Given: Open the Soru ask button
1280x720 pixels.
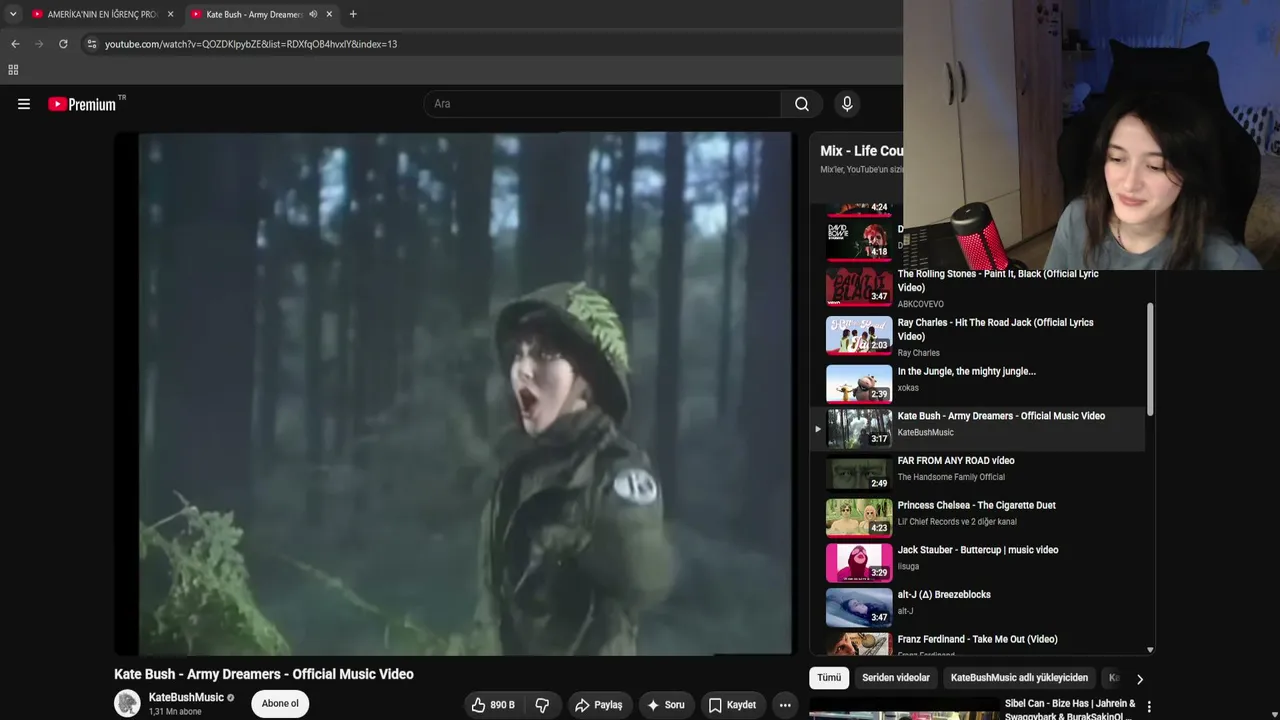Looking at the screenshot, I should point(666,705).
